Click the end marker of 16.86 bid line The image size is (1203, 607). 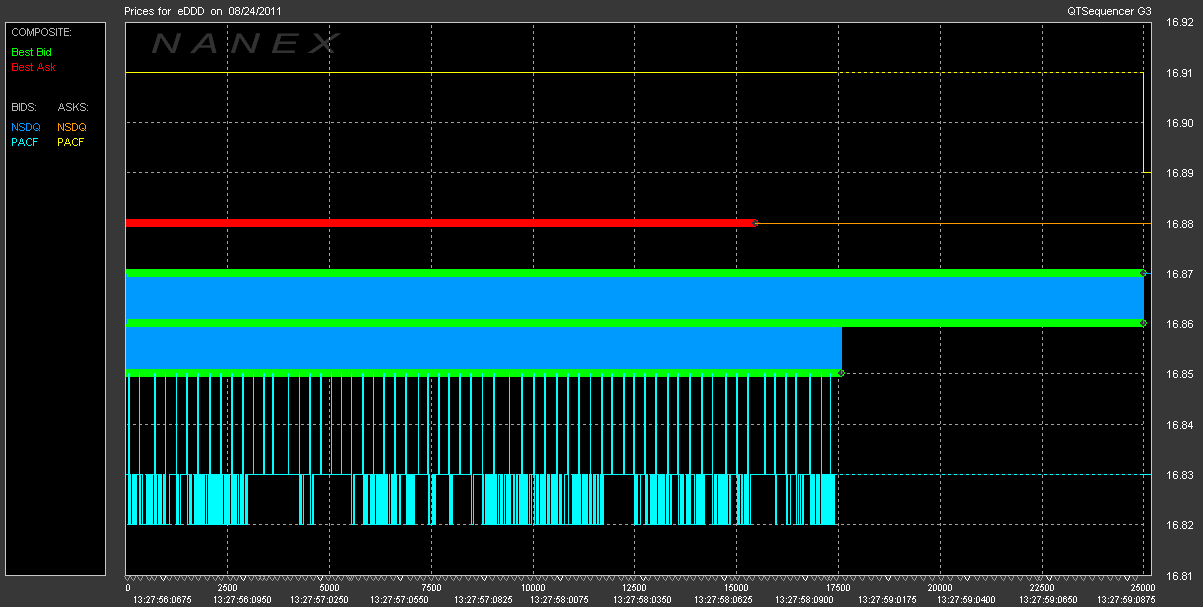point(1143,323)
